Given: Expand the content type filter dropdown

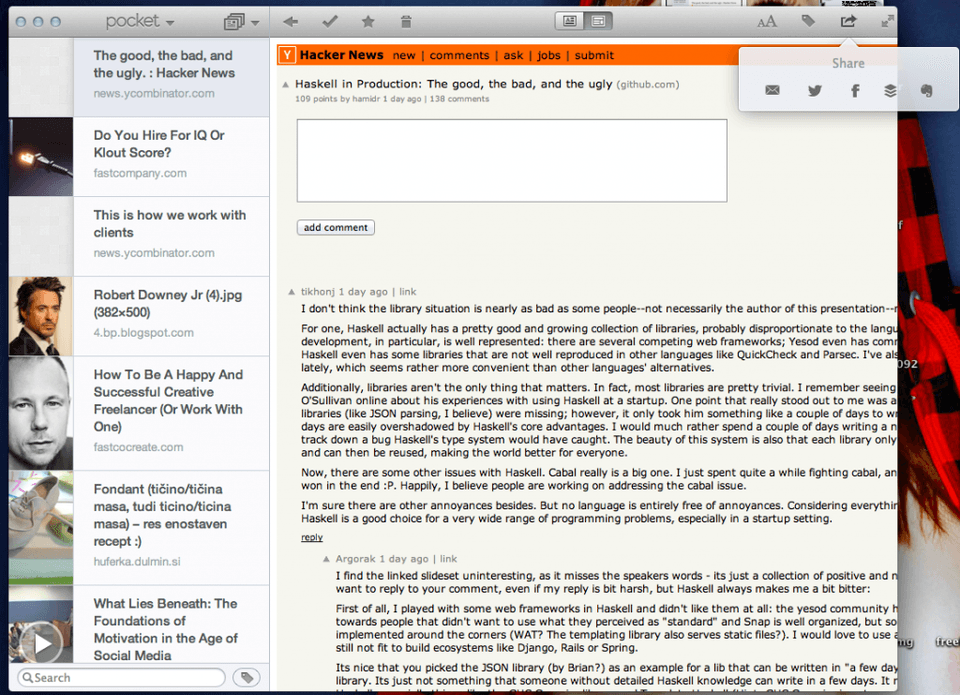Looking at the screenshot, I should coord(241,22).
